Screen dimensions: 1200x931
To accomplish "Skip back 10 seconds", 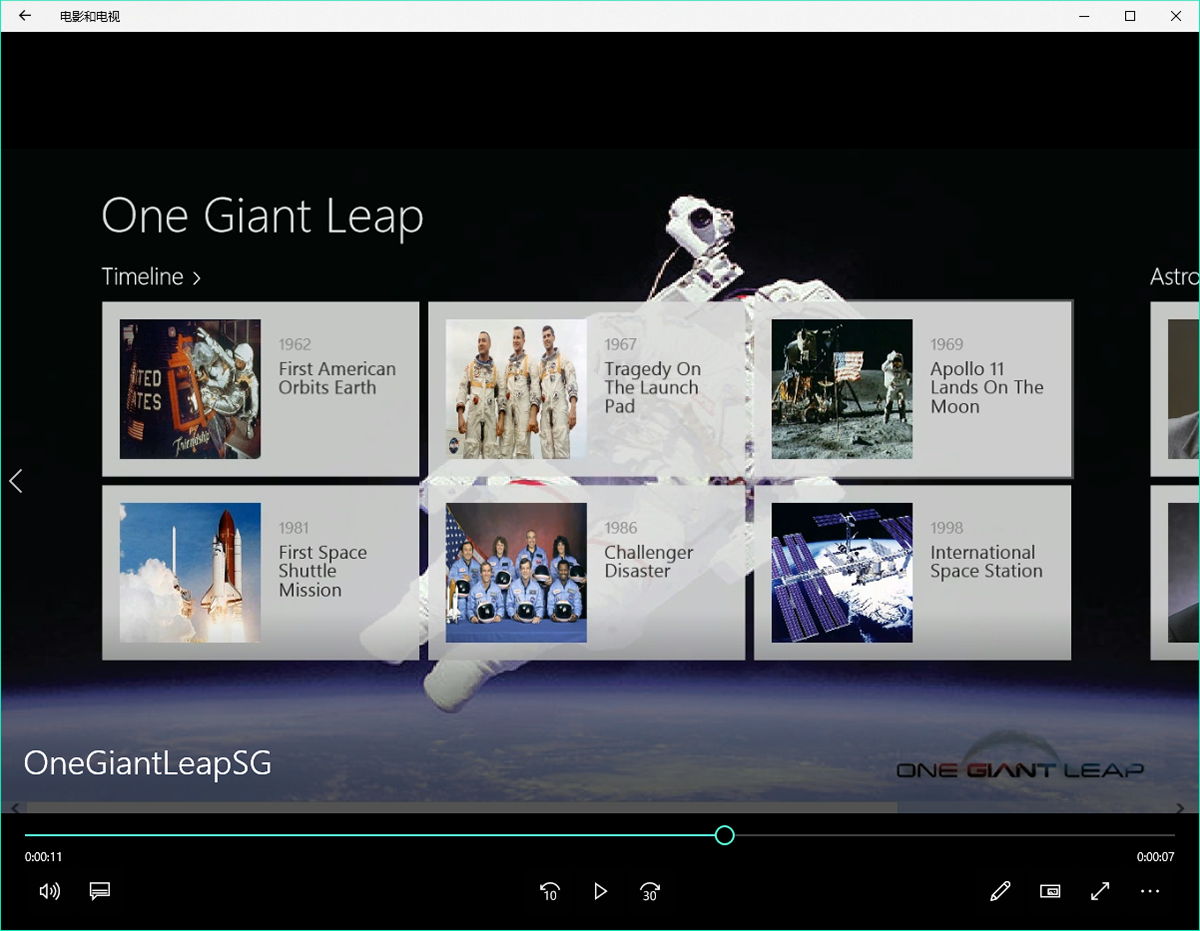I will (x=549, y=891).
